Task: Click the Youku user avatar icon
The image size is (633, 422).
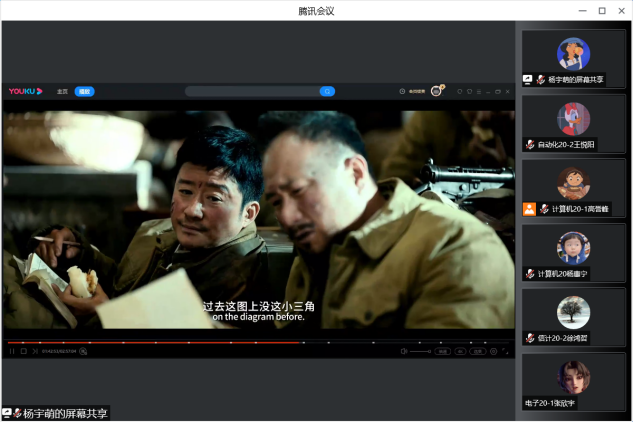Action: pyautogui.click(x=436, y=91)
